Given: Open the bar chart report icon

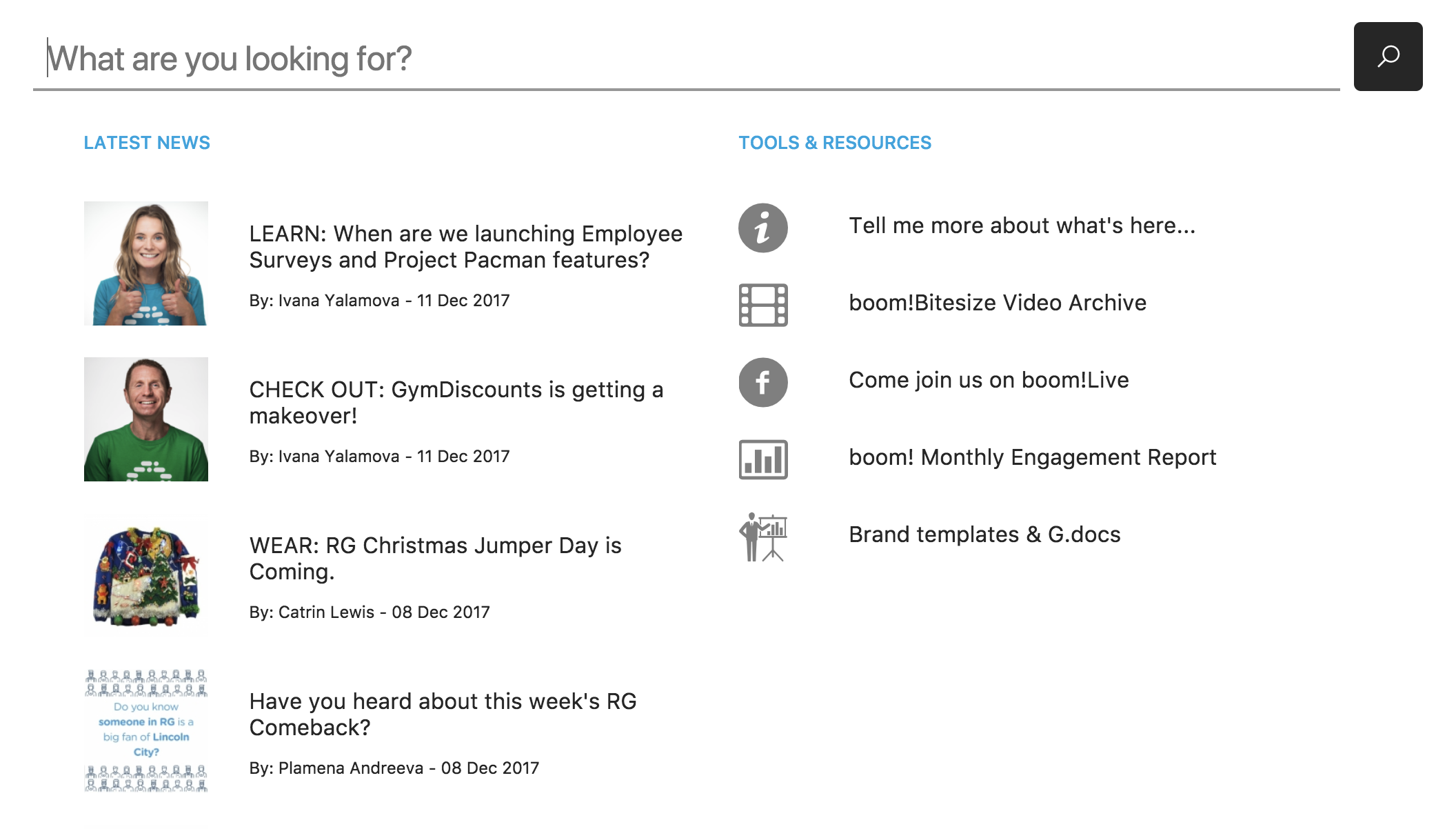Looking at the screenshot, I should pos(763,459).
